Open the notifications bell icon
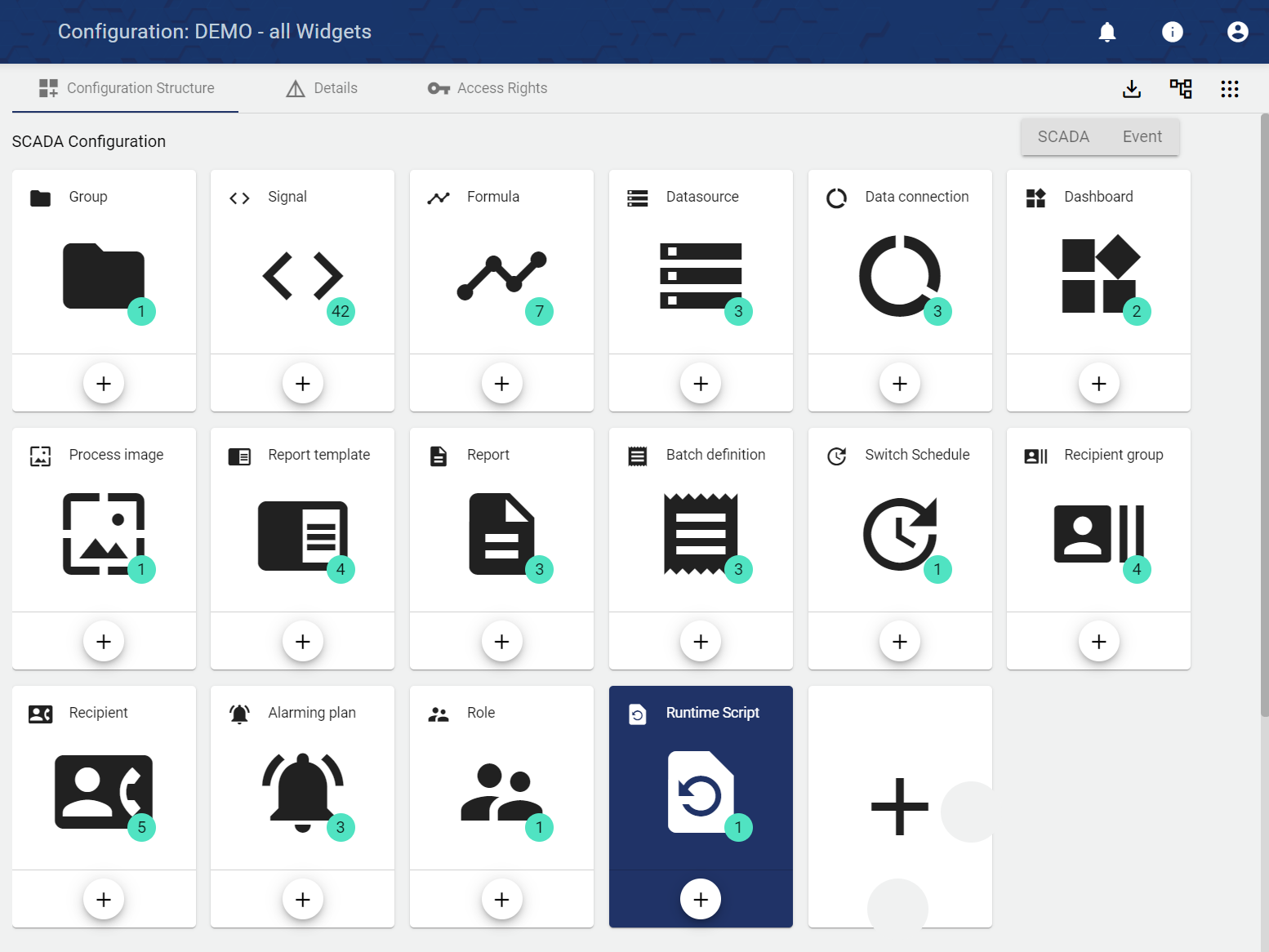This screenshot has height=952, width=1269. [1106, 32]
